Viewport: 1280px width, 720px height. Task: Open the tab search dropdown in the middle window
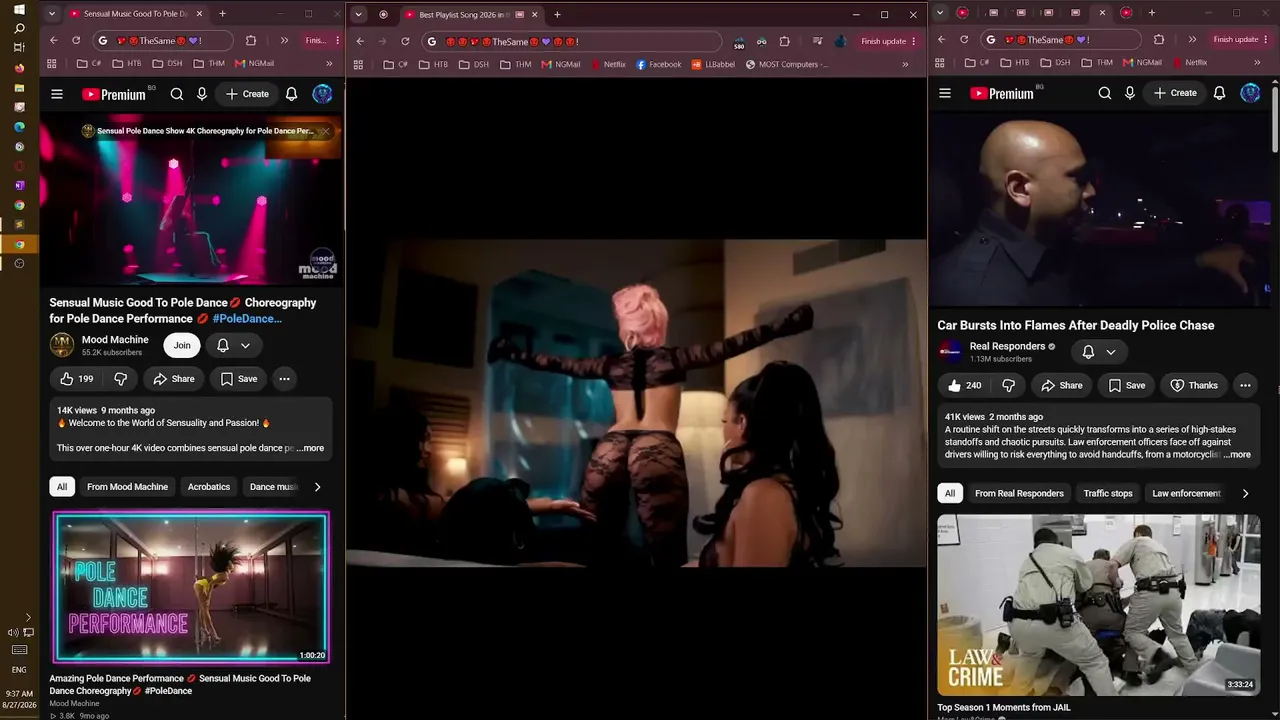pyautogui.click(x=358, y=15)
